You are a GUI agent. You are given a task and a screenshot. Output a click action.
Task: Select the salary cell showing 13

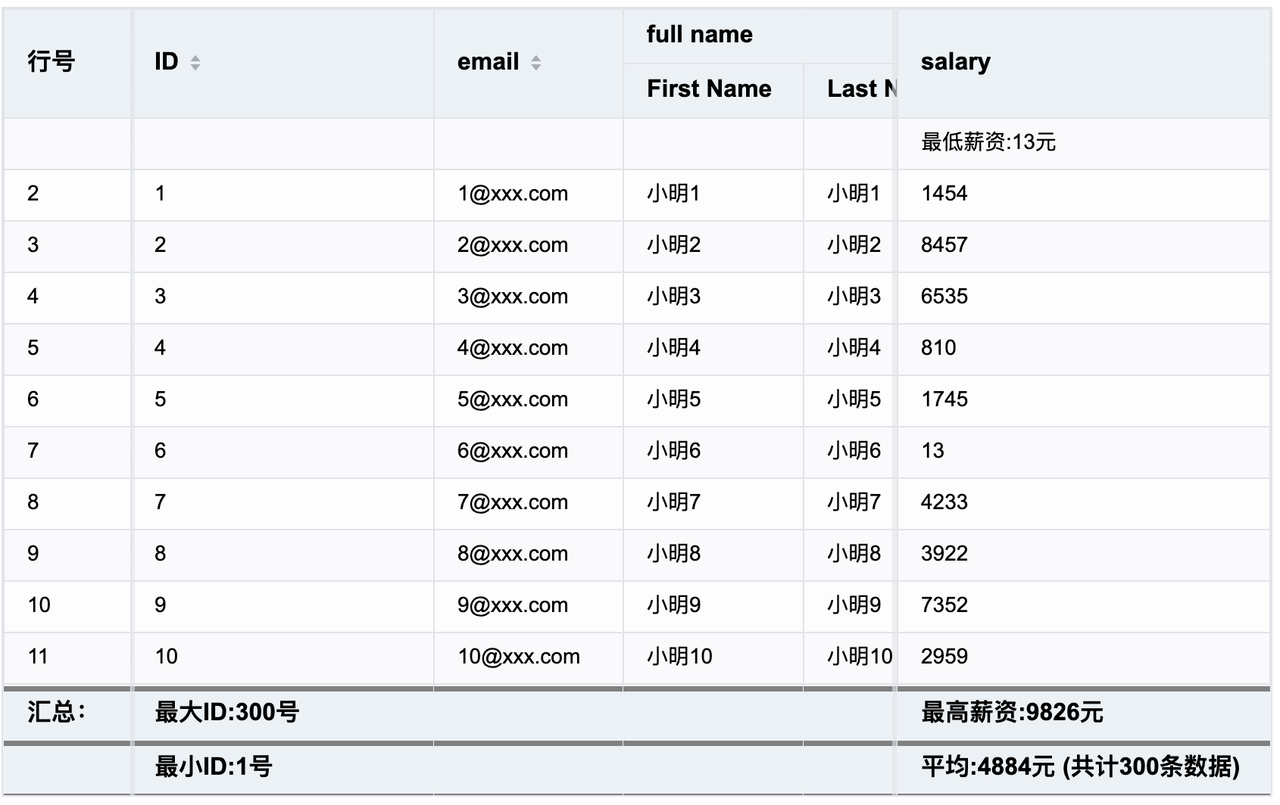pyautogui.click(x=933, y=451)
